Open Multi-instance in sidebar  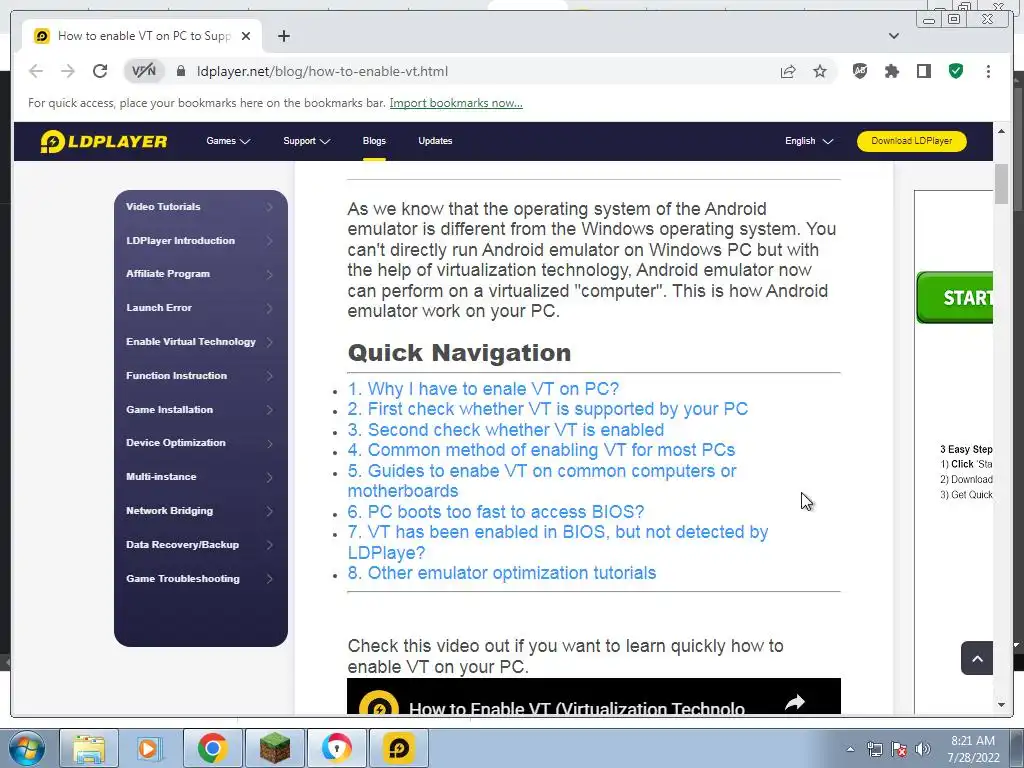(x=200, y=477)
